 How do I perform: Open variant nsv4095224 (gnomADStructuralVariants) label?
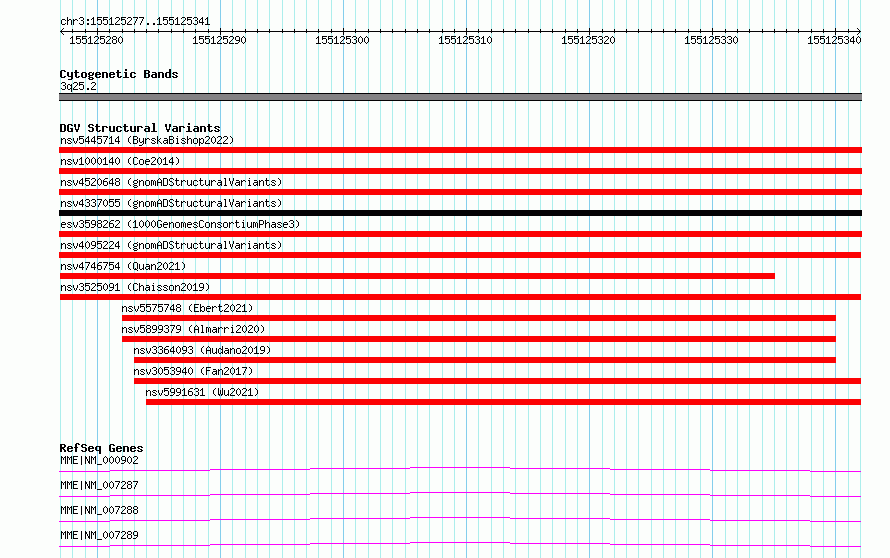click(x=171, y=245)
